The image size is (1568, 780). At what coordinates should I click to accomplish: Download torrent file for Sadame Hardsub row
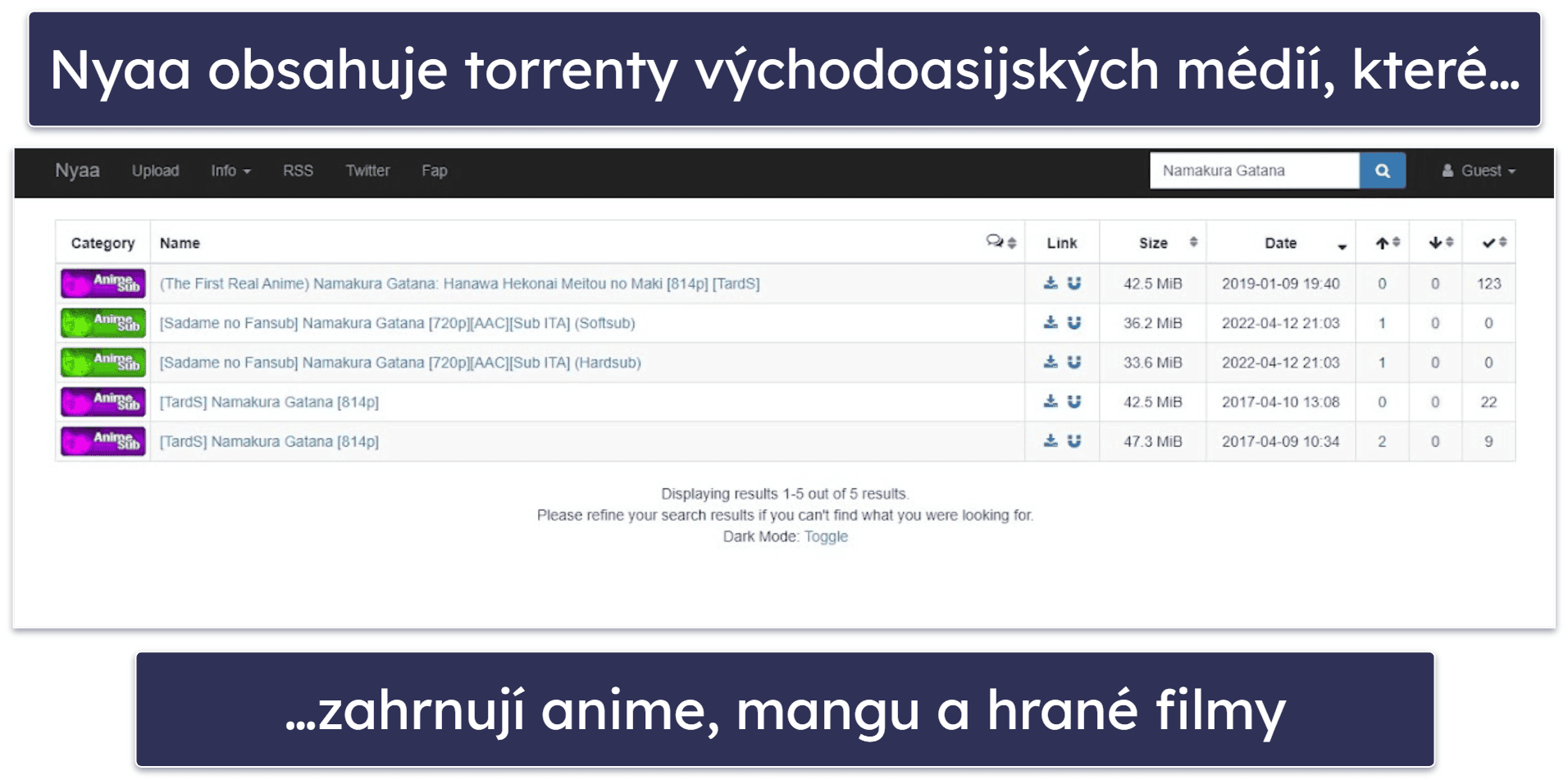[x=1051, y=362]
